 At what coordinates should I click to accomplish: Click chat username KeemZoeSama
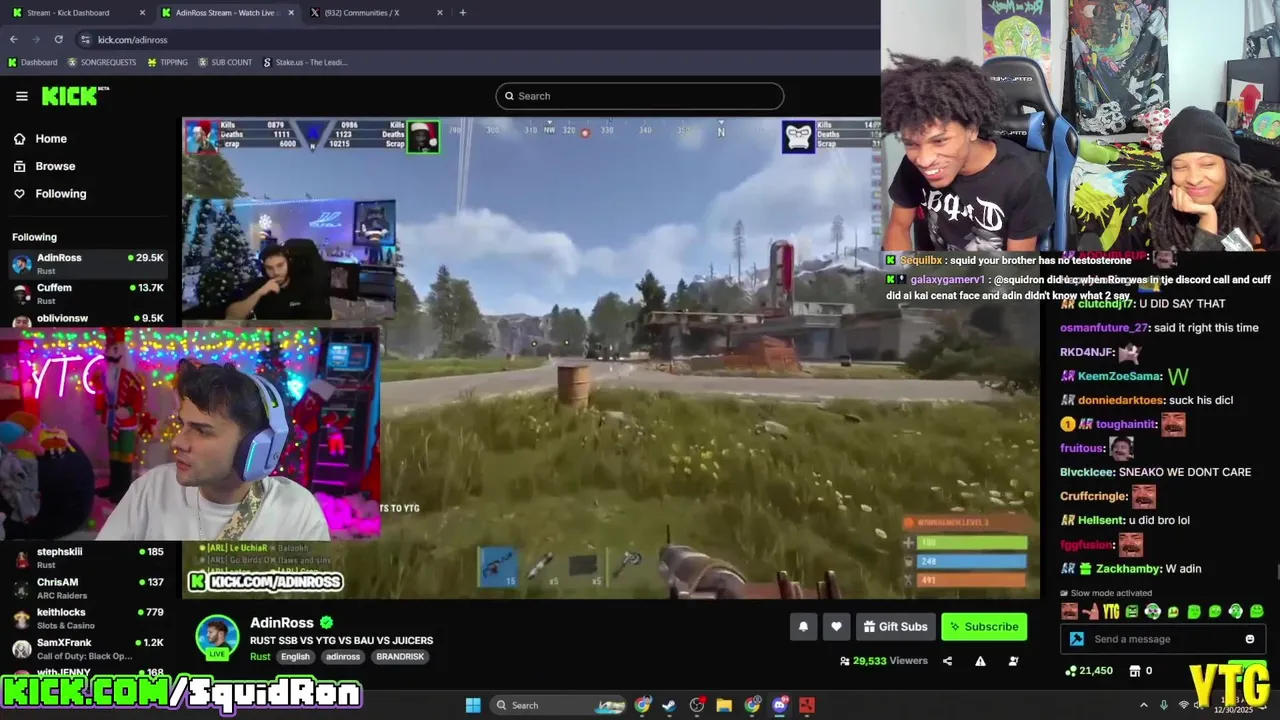pyautogui.click(x=1120, y=376)
